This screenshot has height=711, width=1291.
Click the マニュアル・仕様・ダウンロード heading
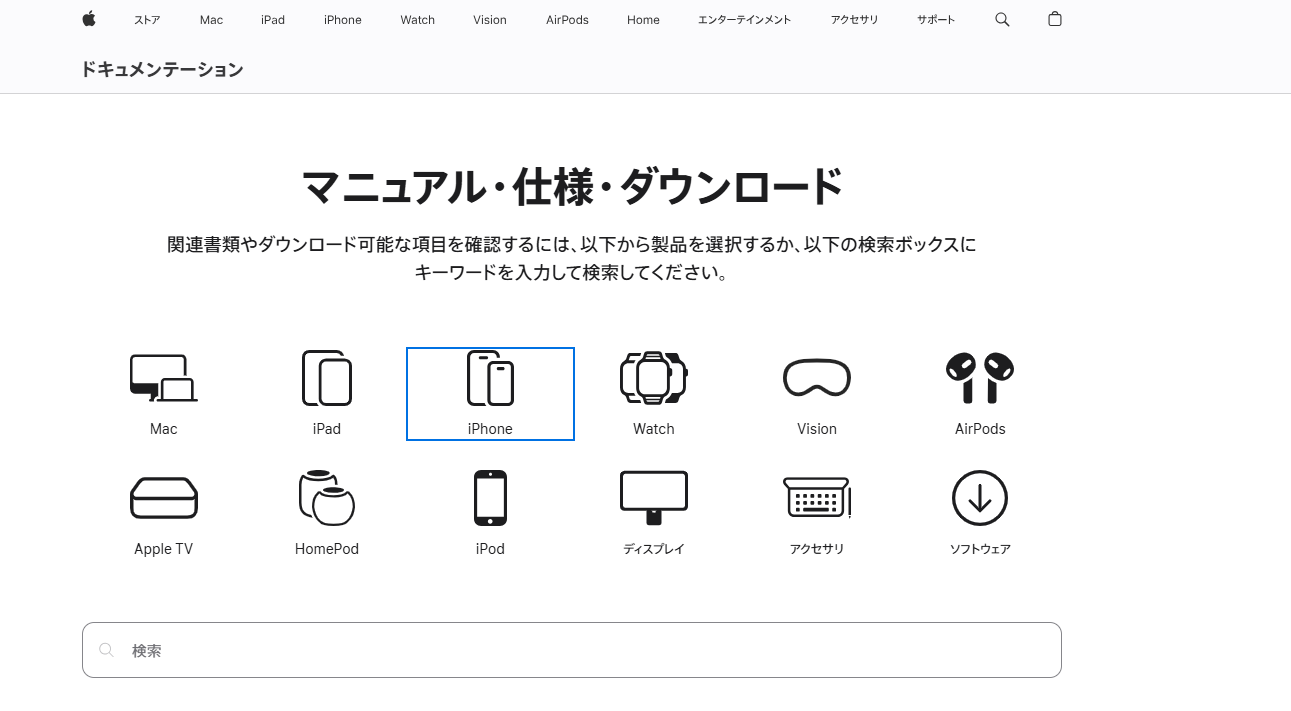tap(572, 187)
